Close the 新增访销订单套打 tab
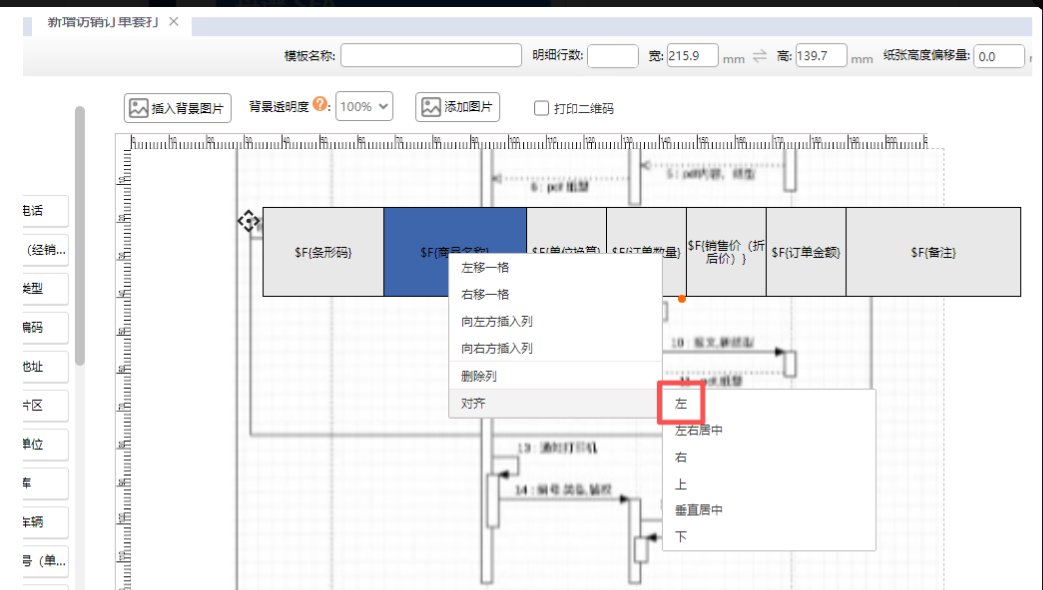The height and width of the screenshot is (590, 1043). pos(174,22)
